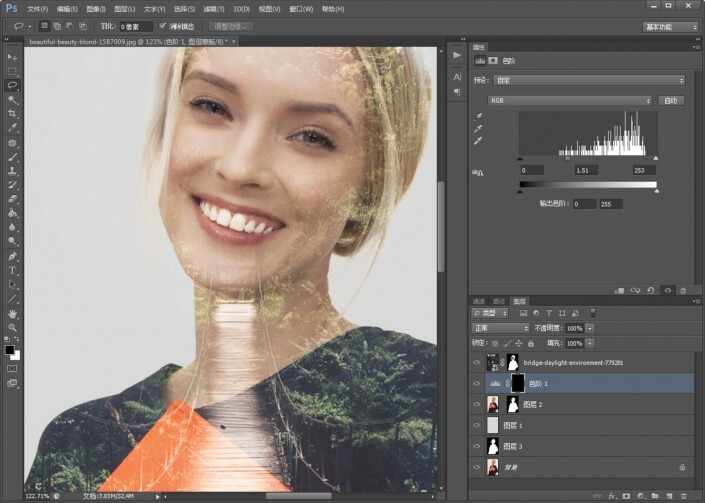The height and width of the screenshot is (503, 705).
Task: Open the RGB channel dropdown
Action: 570,101
